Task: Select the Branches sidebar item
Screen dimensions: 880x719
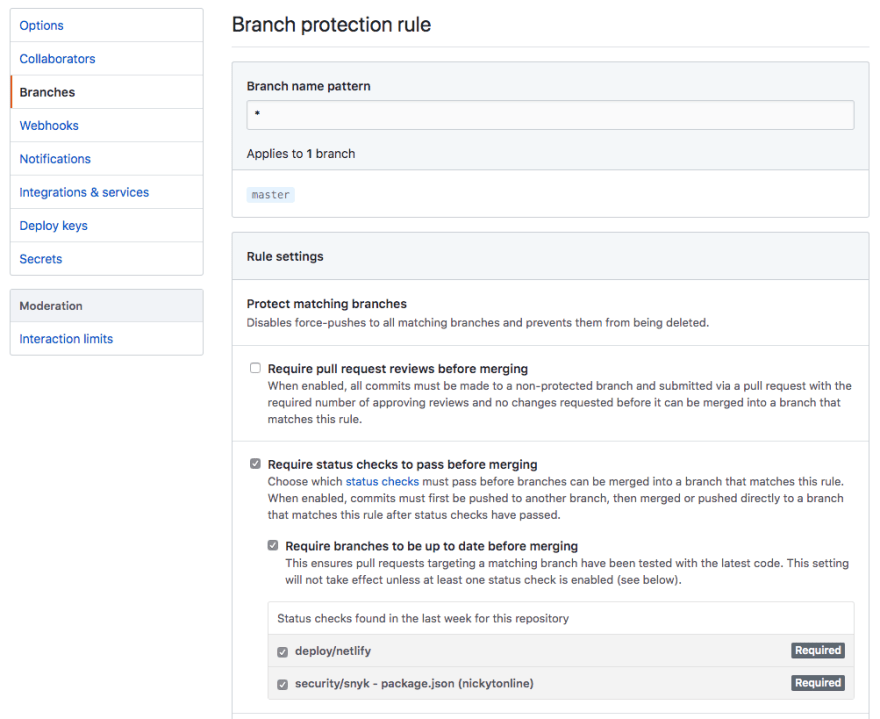Action: coord(46,91)
